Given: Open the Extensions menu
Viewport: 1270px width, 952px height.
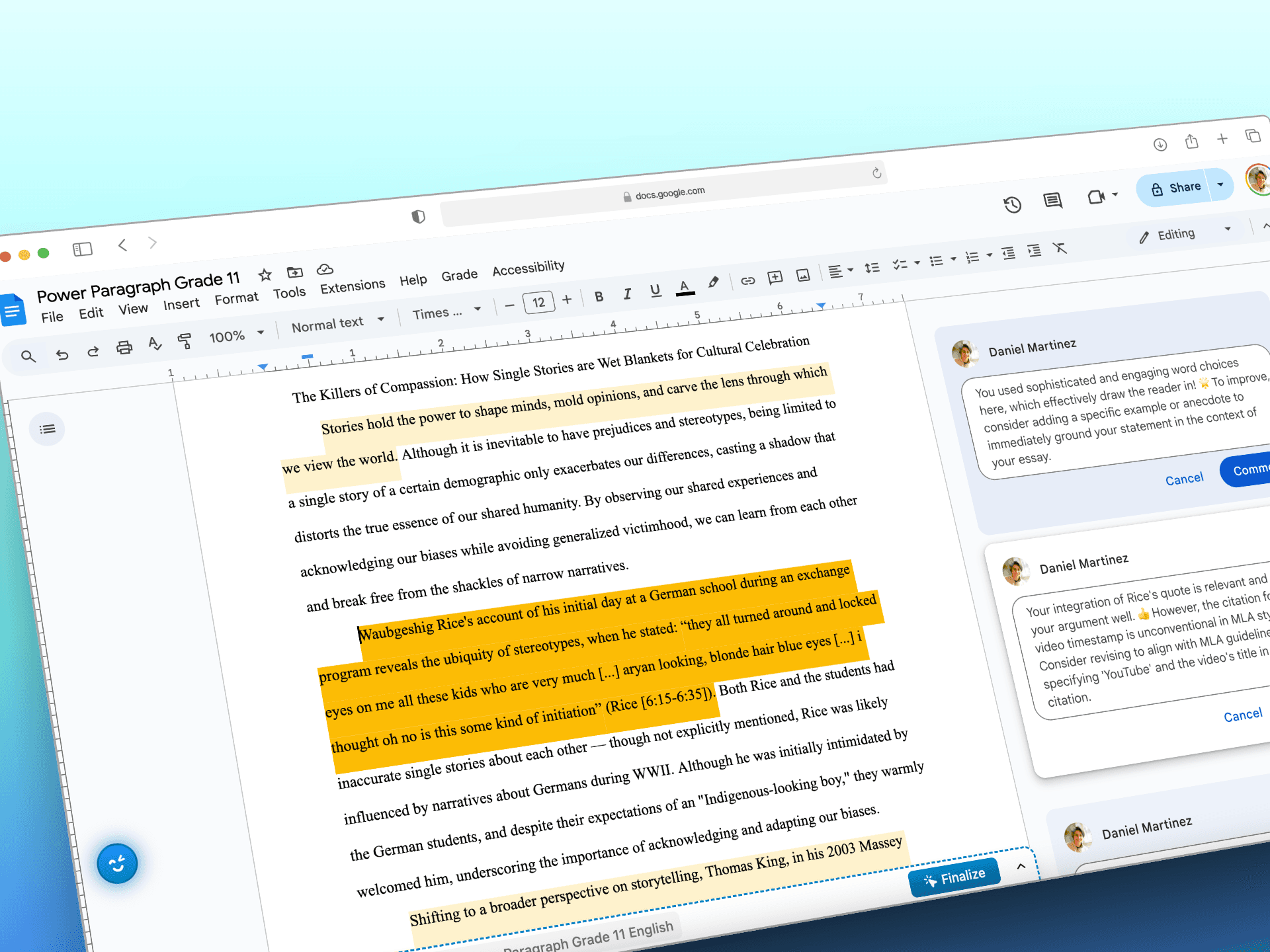Looking at the screenshot, I should tap(353, 286).
